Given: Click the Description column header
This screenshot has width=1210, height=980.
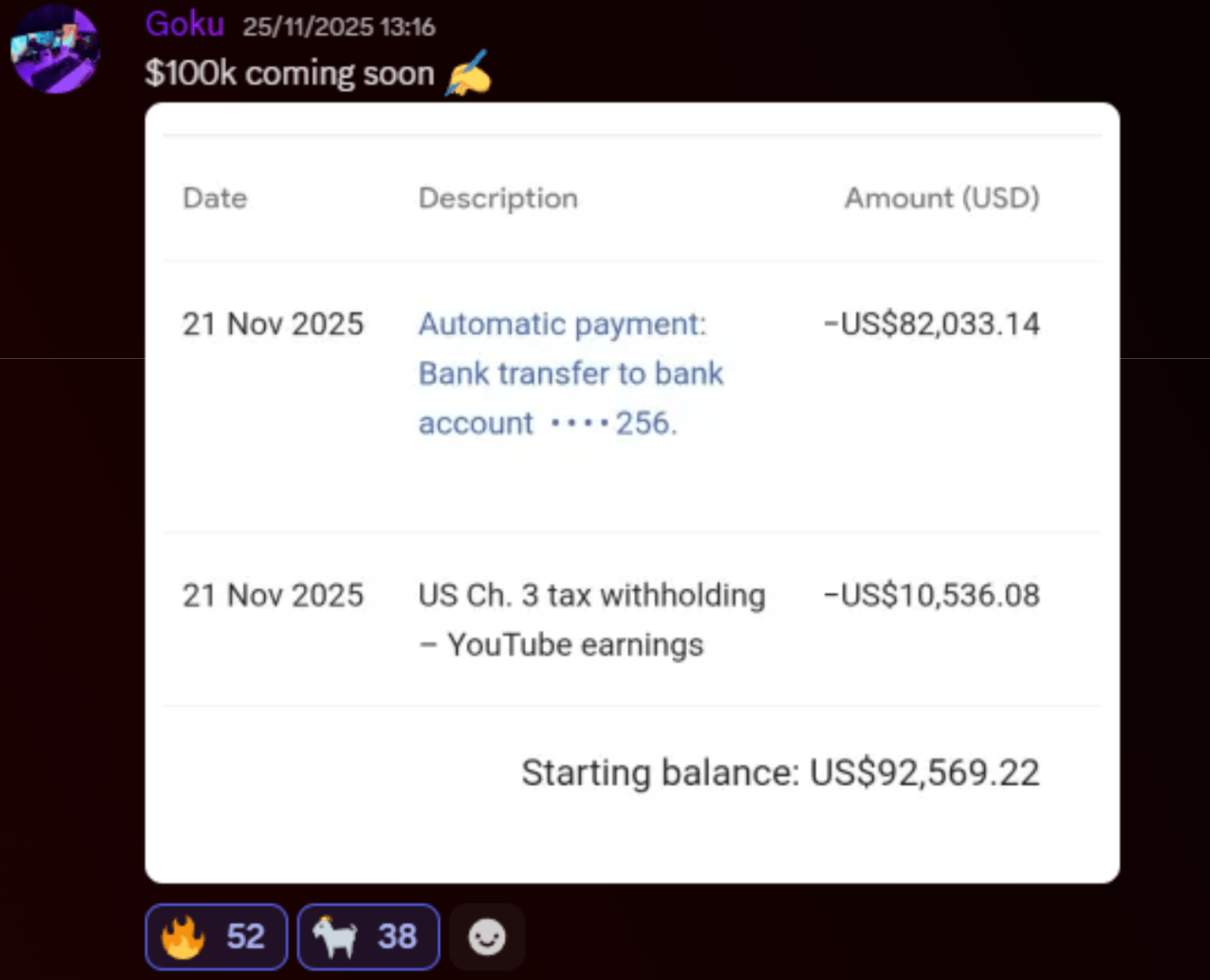Looking at the screenshot, I should click(498, 198).
